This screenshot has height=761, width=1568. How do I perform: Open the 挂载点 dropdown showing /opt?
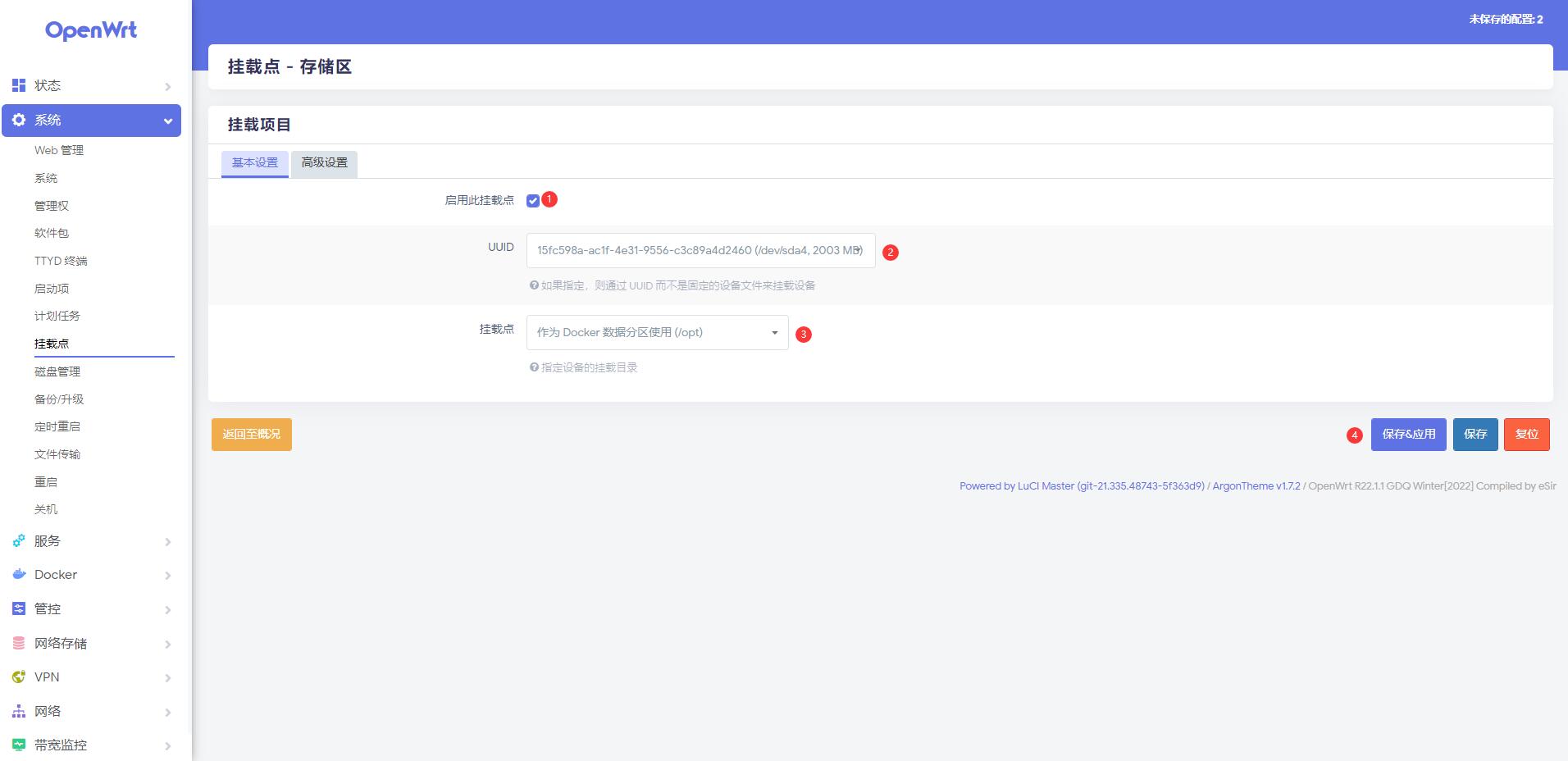point(657,332)
